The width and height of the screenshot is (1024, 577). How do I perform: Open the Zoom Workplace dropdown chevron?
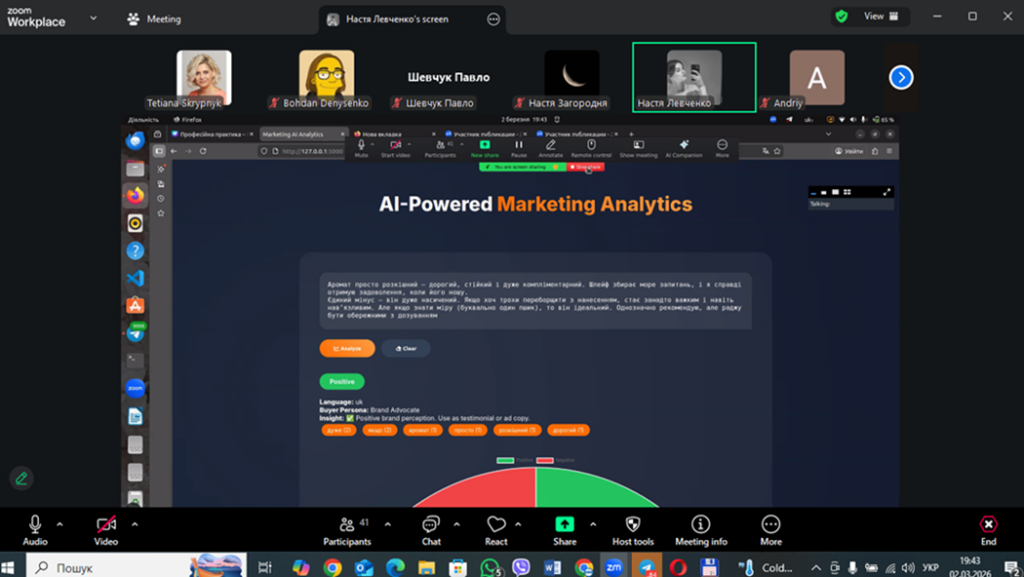pyautogui.click(x=93, y=18)
